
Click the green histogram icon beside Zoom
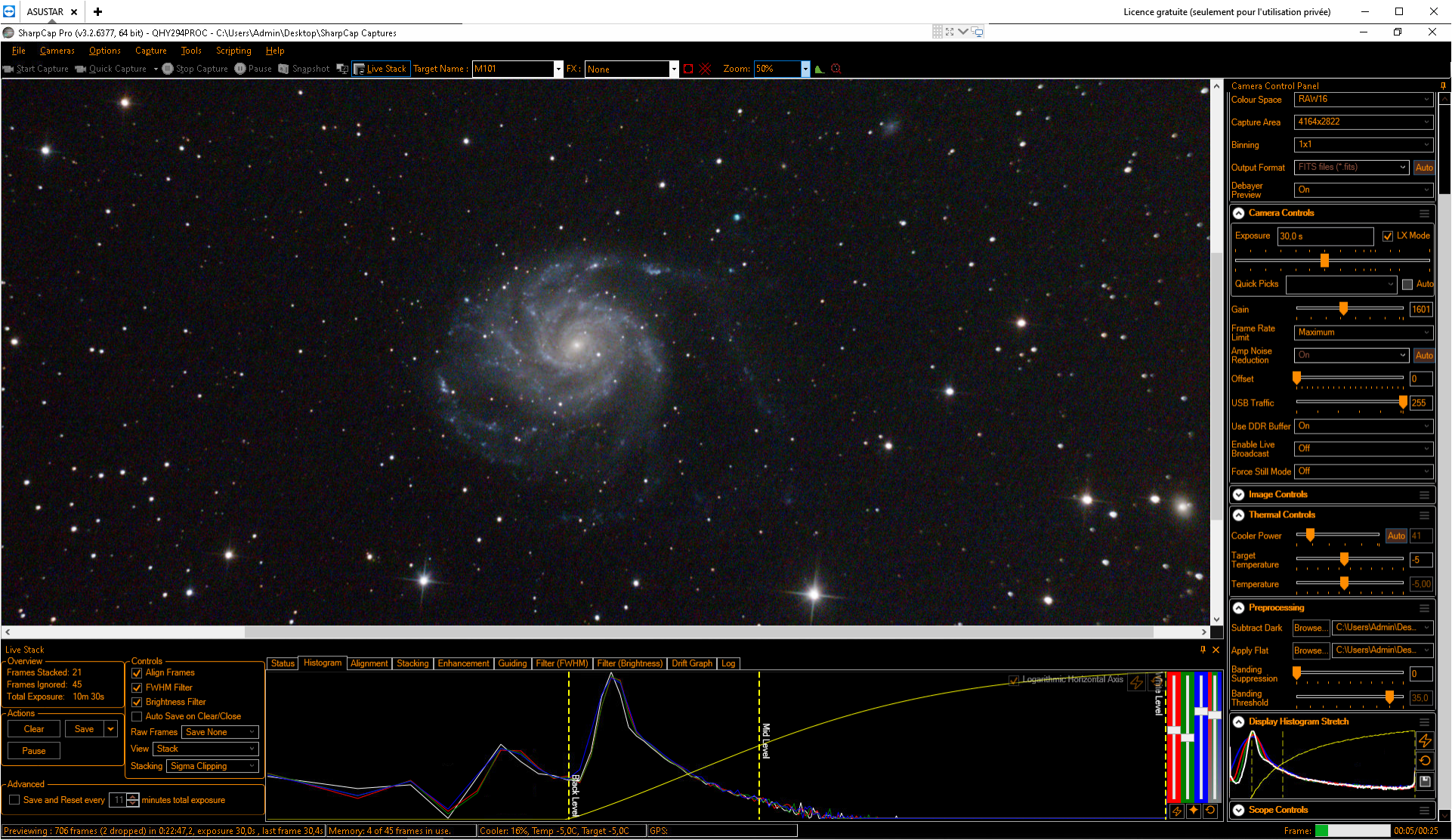[x=819, y=69]
